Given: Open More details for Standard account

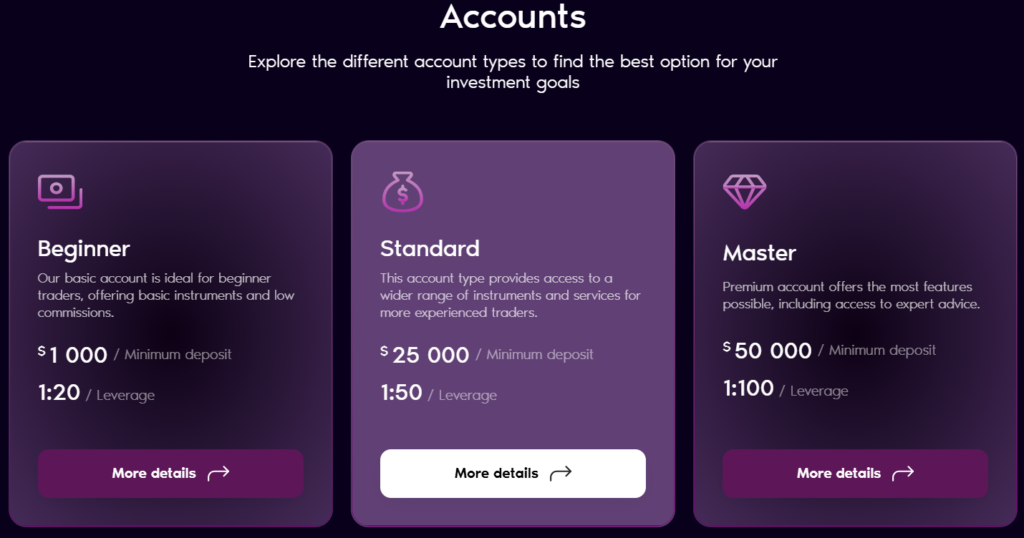Looking at the screenshot, I should (x=512, y=473).
